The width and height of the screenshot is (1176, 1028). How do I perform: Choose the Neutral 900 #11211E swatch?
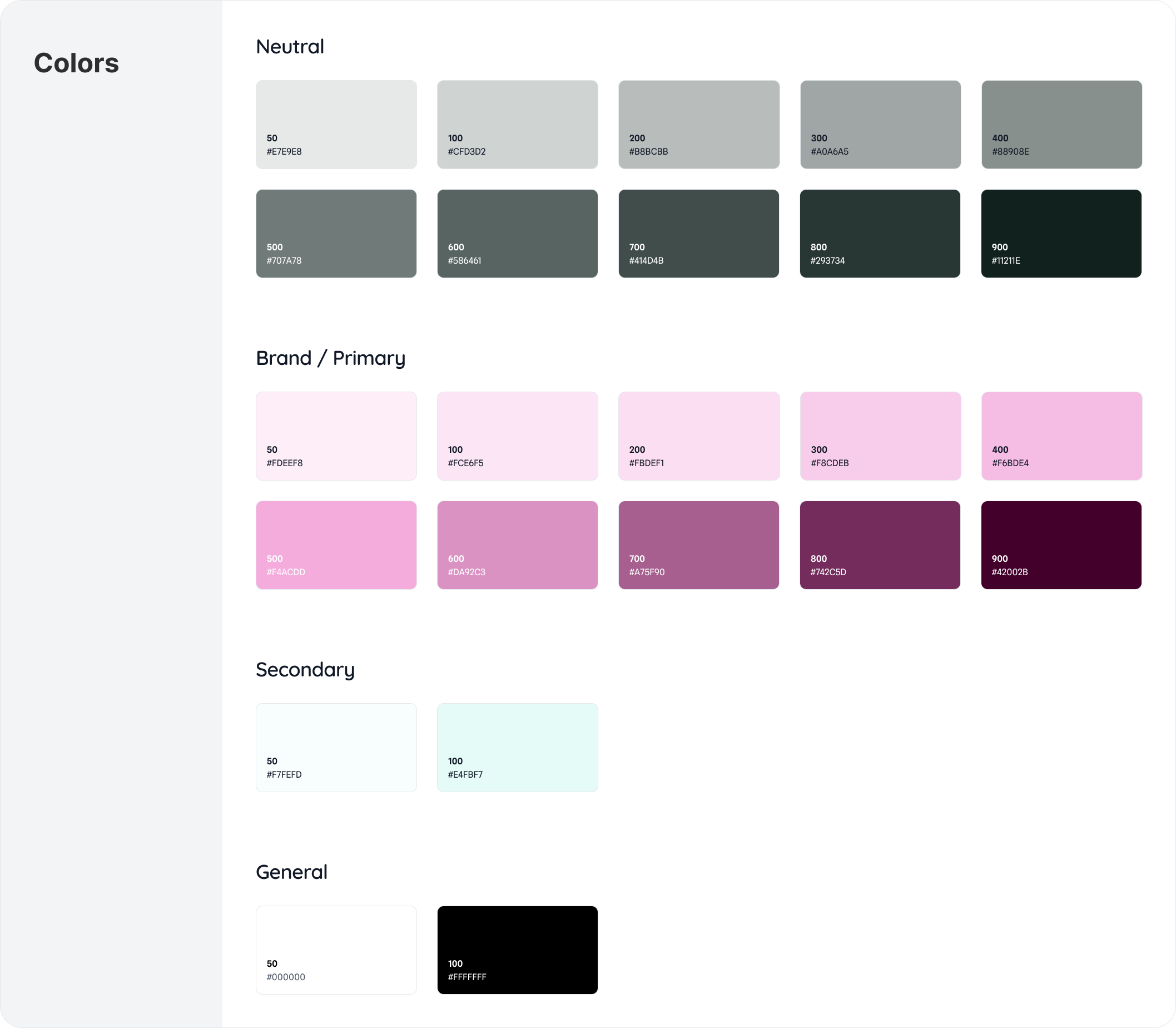point(1061,234)
